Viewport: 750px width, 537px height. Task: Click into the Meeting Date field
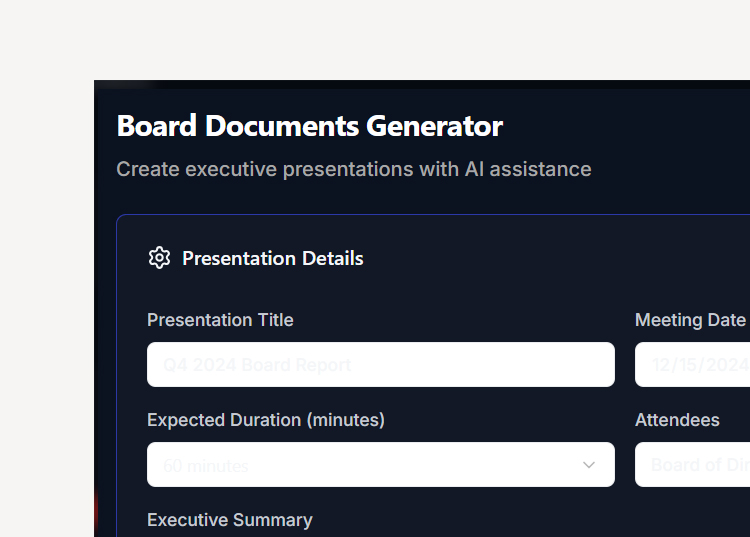692,365
